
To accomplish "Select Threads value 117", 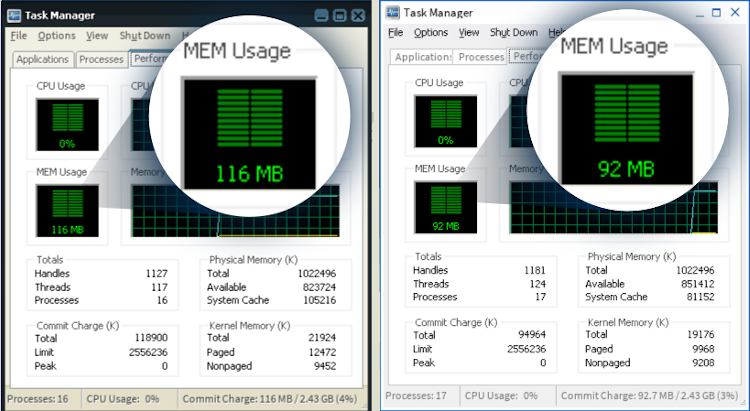I will pyautogui.click(x=159, y=287).
